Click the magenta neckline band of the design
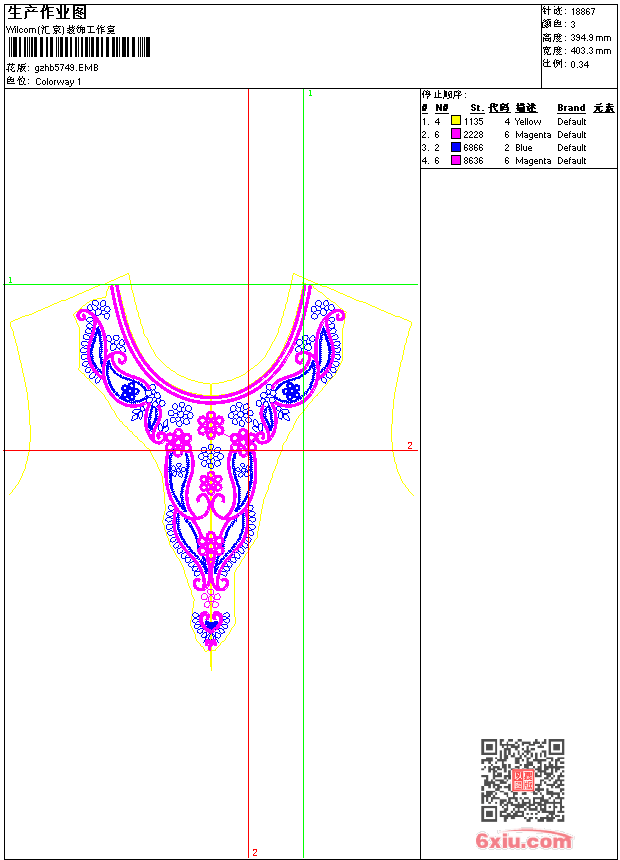 tap(211, 393)
